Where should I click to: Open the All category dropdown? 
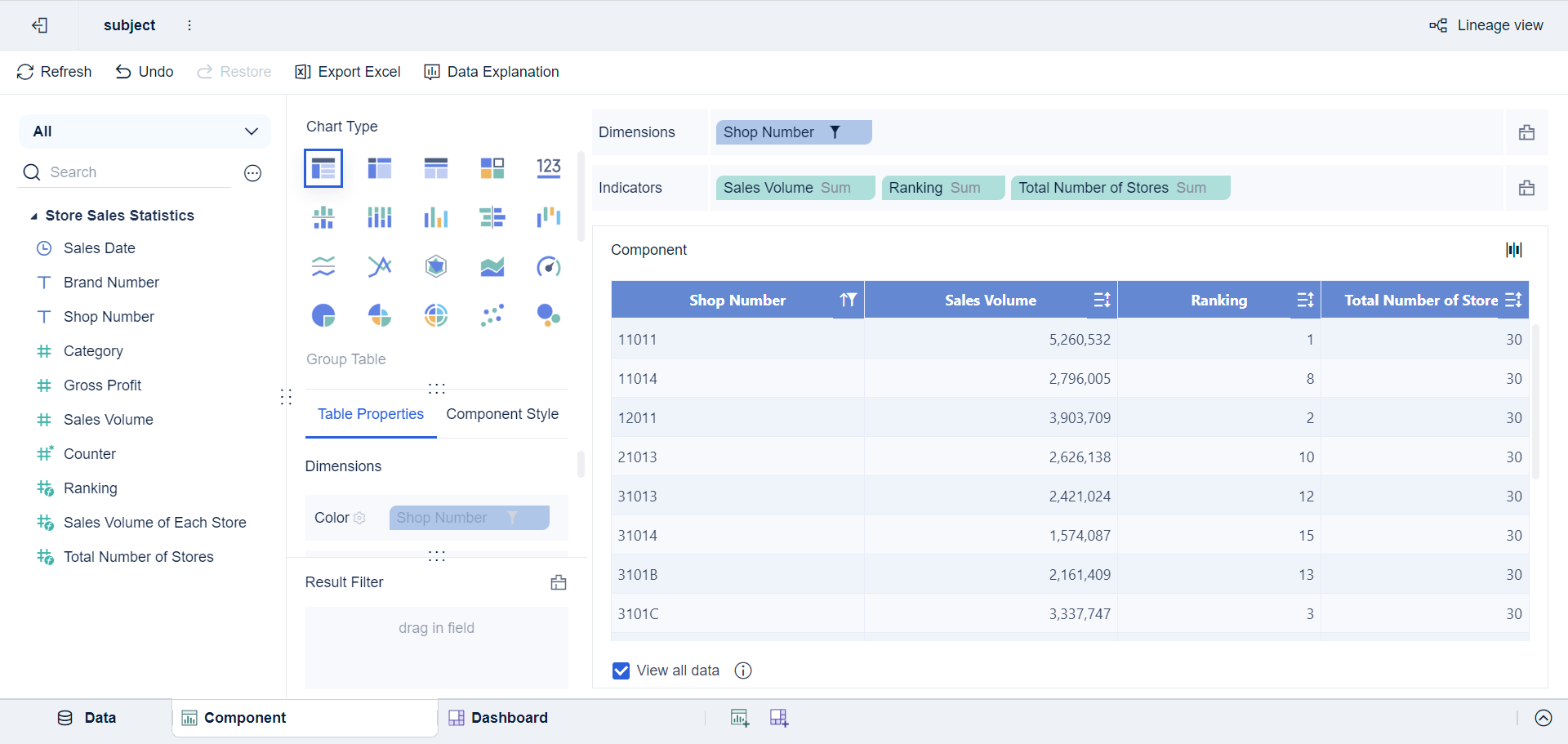click(252, 131)
